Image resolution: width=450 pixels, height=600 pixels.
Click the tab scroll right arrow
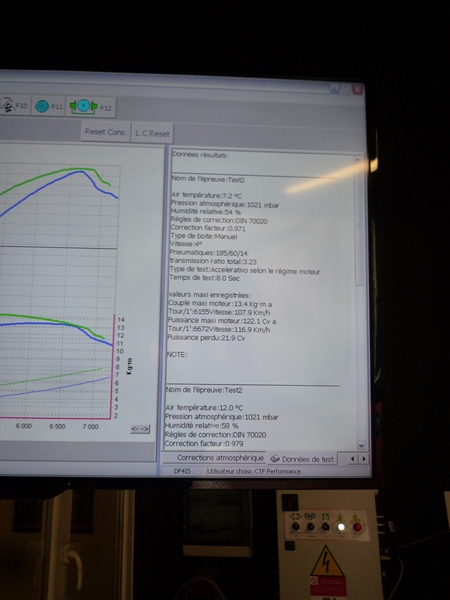pyautogui.click(x=364, y=459)
